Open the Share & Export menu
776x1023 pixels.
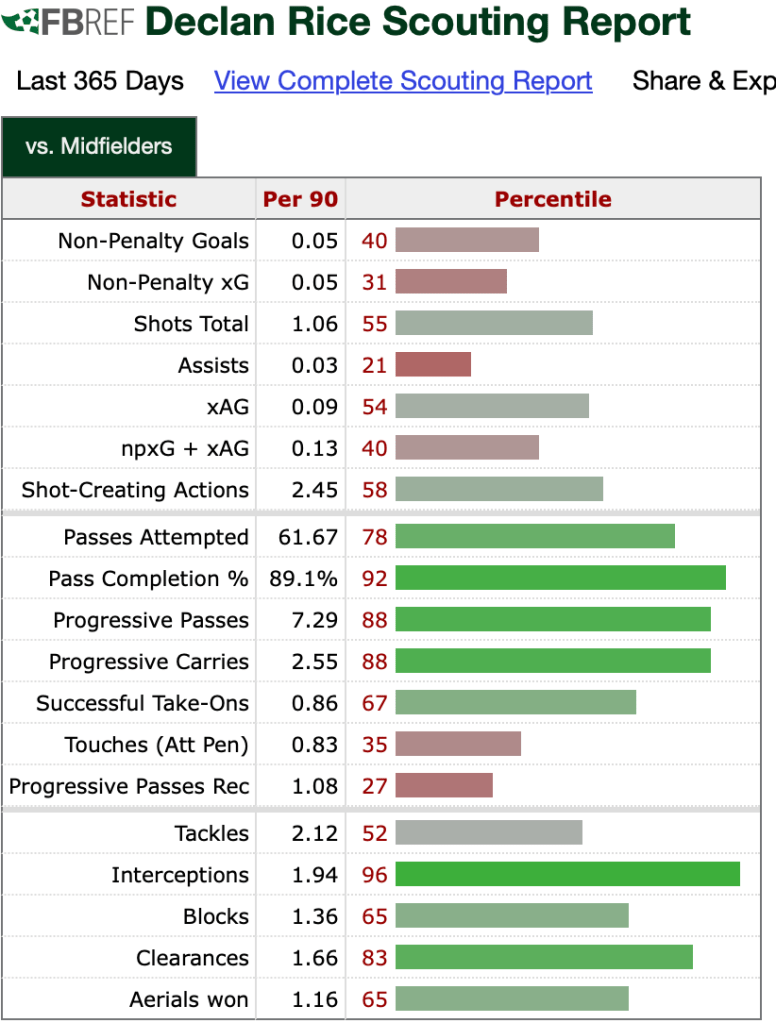[703, 81]
